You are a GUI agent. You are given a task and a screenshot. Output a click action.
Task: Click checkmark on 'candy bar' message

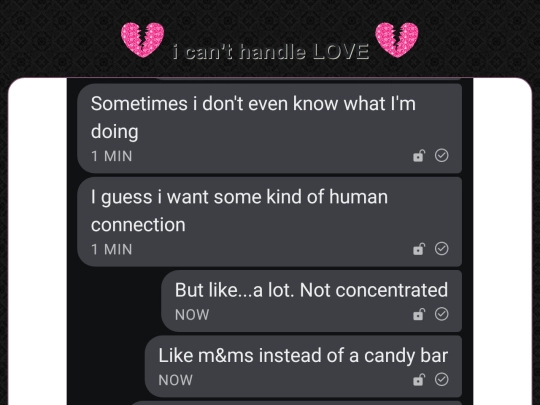point(442,379)
